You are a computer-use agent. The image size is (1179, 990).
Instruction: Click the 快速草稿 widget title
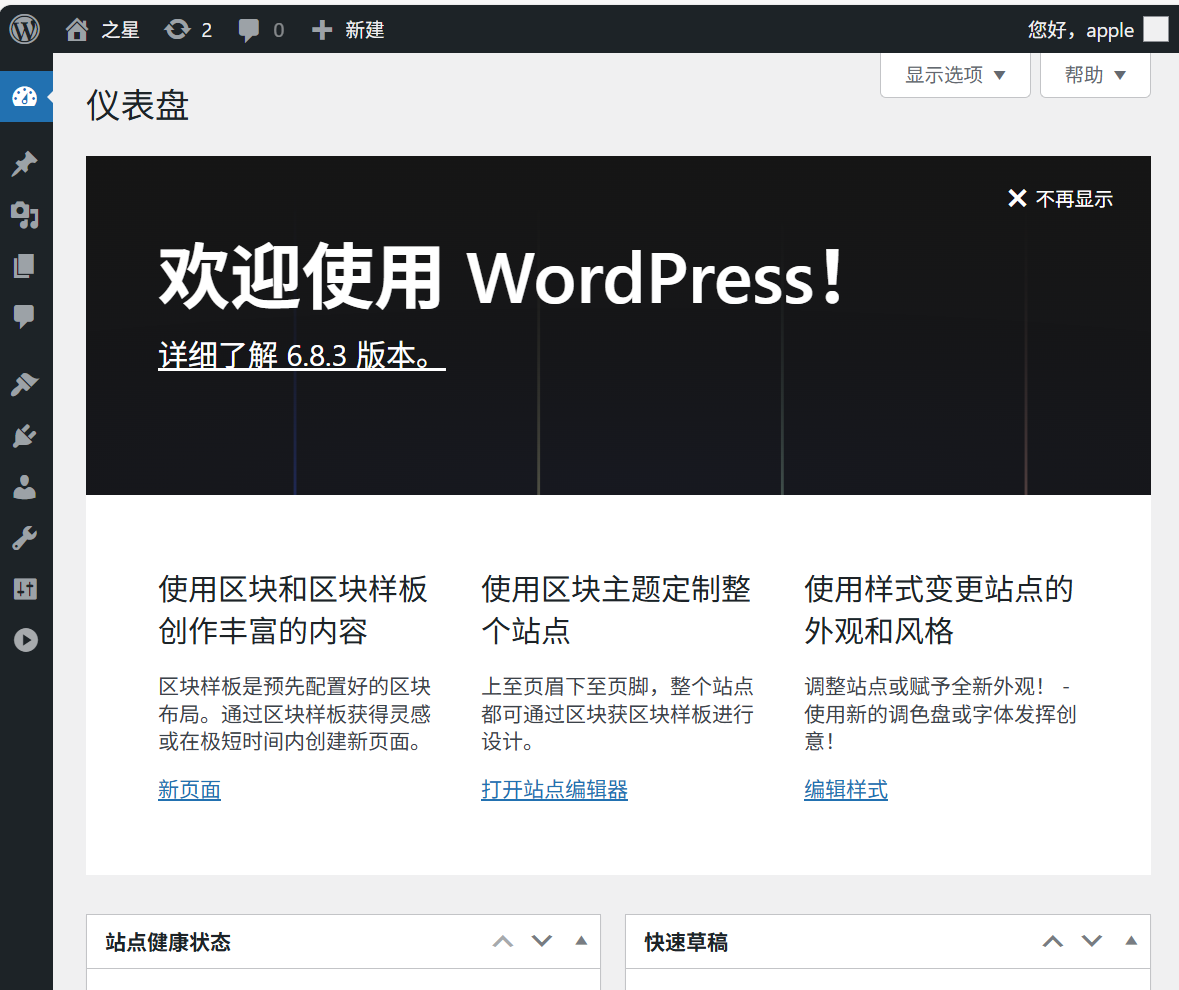coord(686,942)
